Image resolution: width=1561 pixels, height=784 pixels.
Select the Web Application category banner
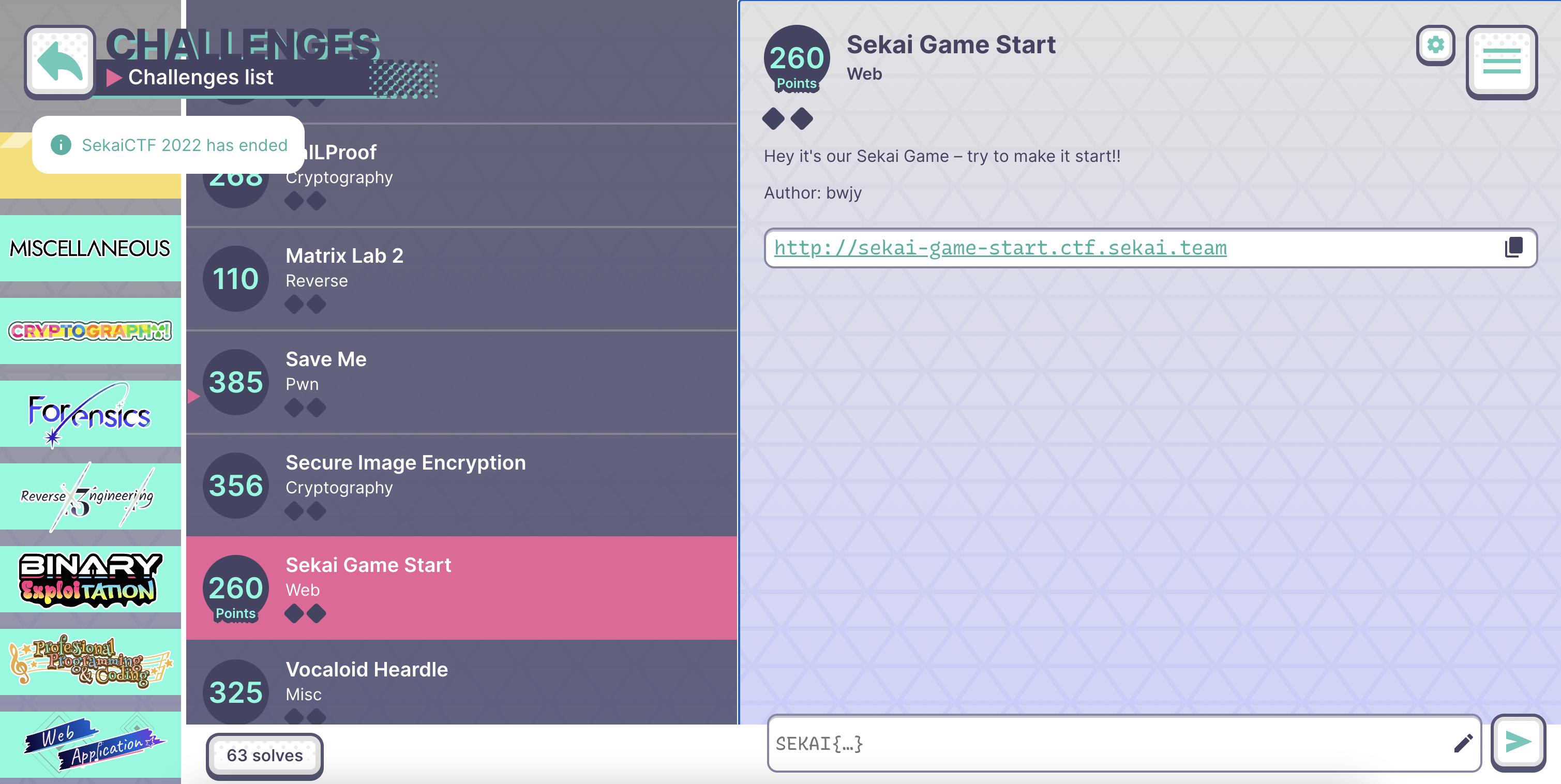click(91, 744)
